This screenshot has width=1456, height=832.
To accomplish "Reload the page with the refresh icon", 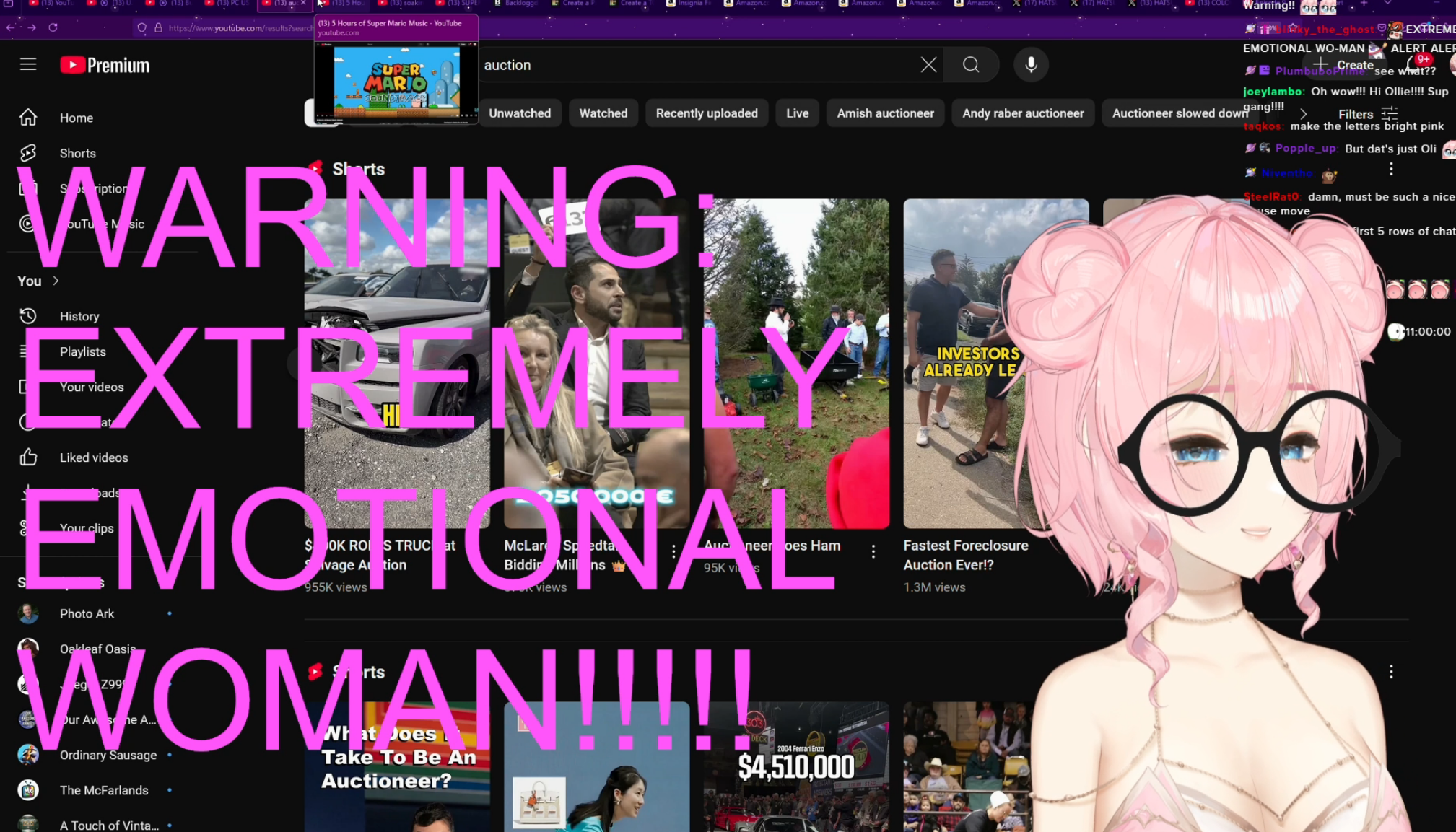I will pos(53,27).
